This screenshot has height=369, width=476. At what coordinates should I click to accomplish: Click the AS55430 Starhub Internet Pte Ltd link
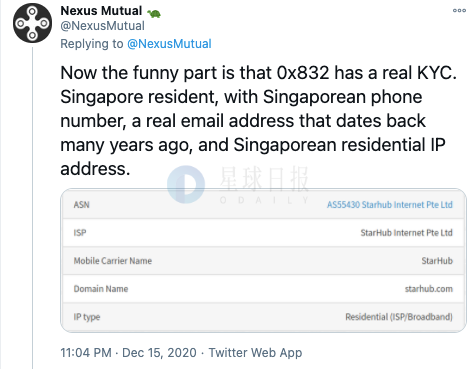[389, 204]
